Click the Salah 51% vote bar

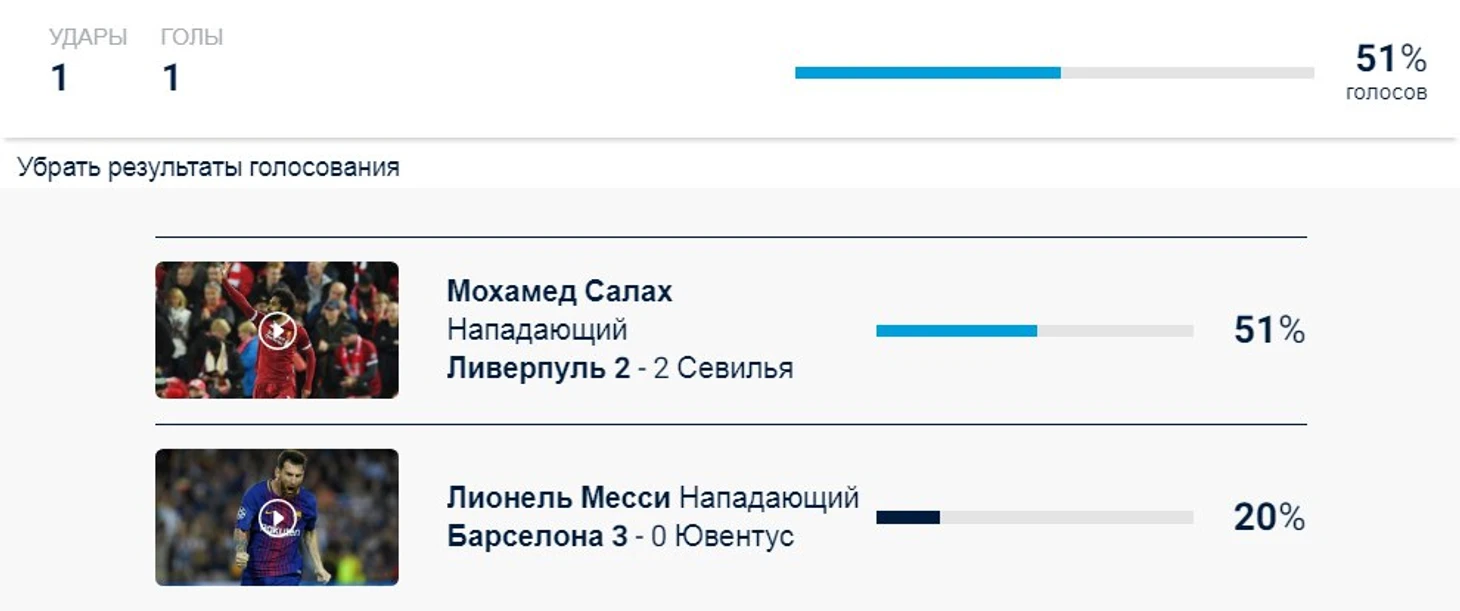[x=1034, y=331]
